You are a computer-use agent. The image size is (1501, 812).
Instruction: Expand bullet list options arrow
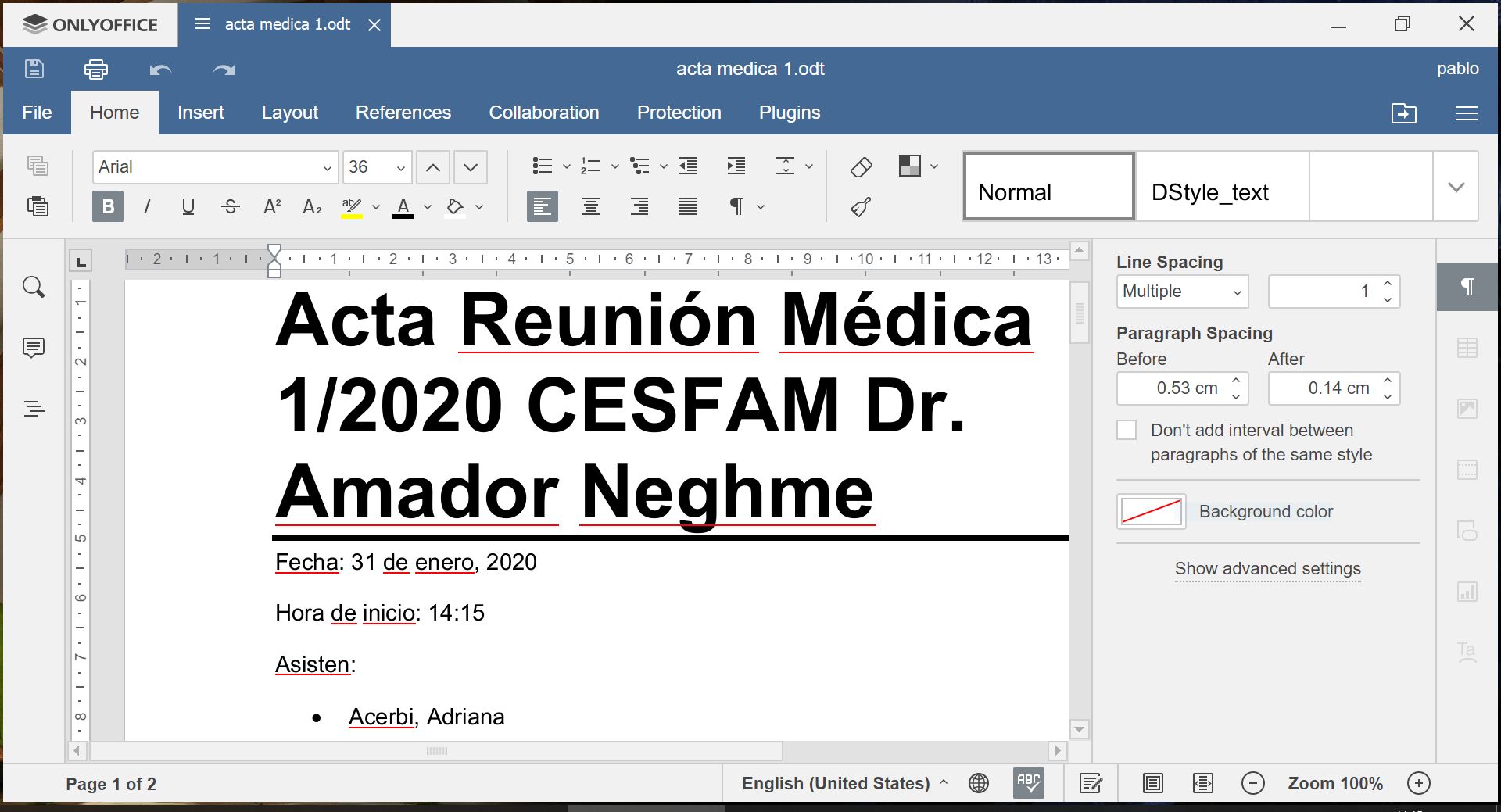[x=567, y=166]
